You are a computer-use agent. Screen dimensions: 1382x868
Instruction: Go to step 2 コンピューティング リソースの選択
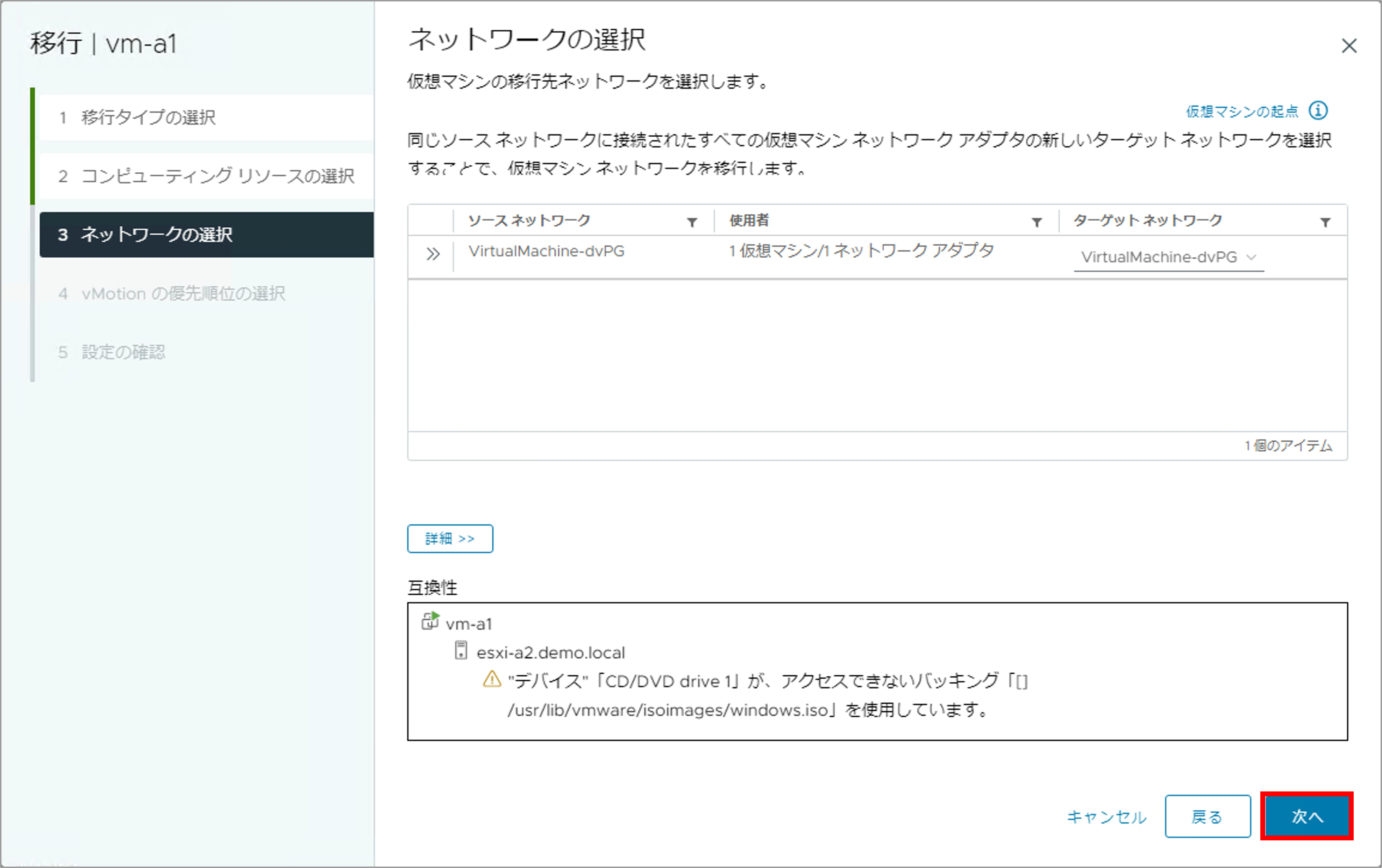tap(206, 175)
